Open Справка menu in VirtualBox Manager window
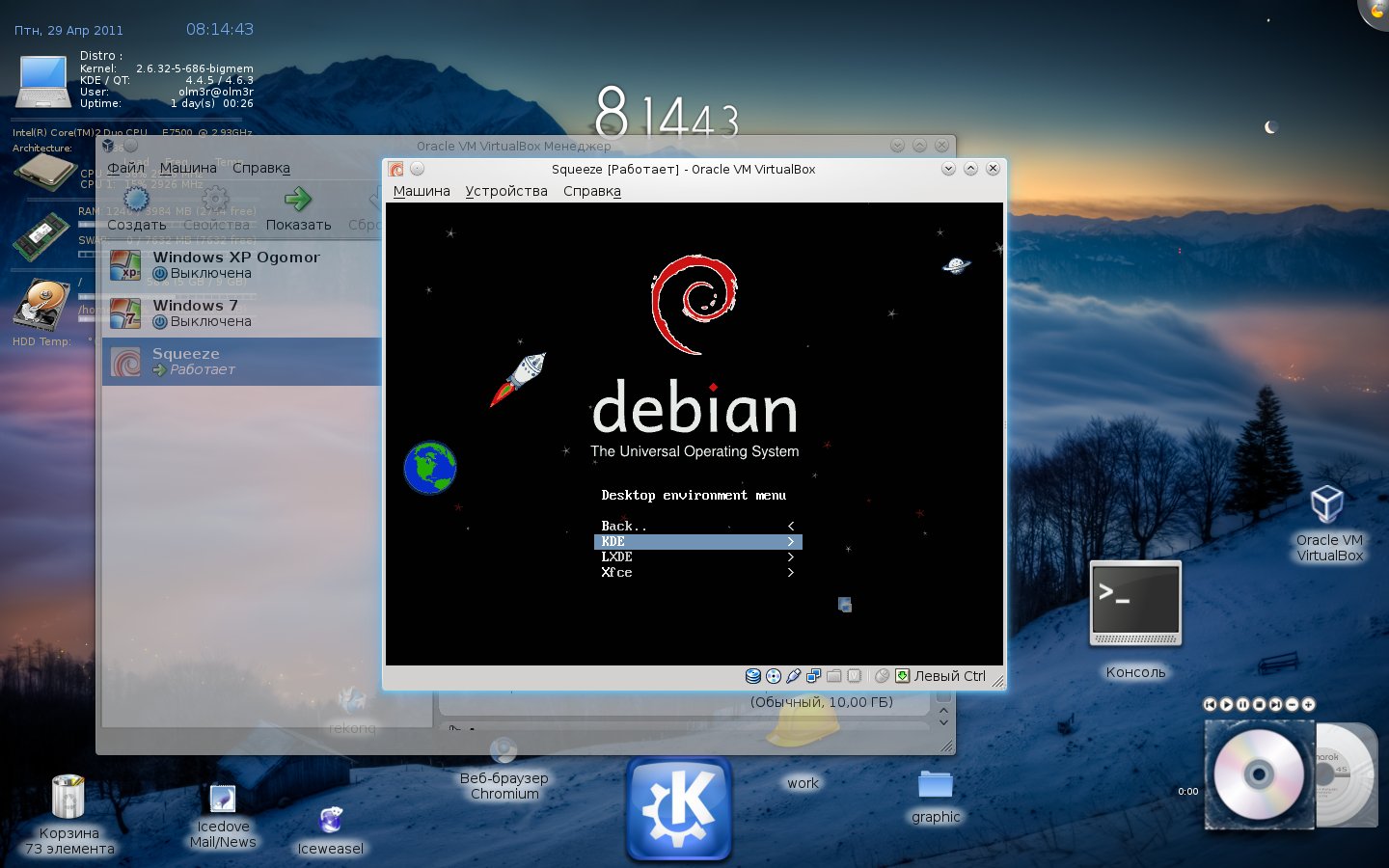This screenshot has width=1389, height=868. [261, 168]
